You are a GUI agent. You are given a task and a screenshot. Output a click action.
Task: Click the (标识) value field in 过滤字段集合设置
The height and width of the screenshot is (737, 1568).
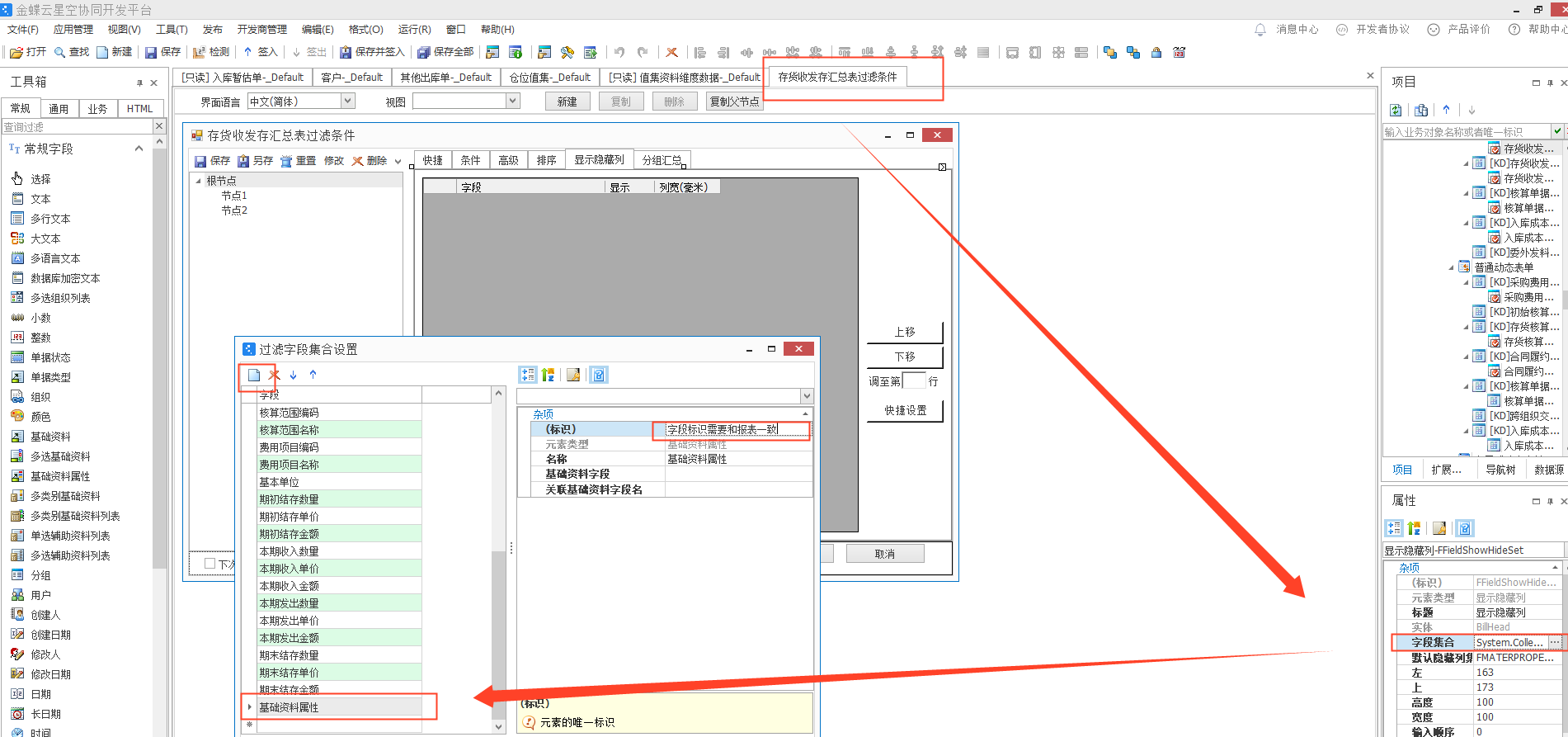[738, 429]
